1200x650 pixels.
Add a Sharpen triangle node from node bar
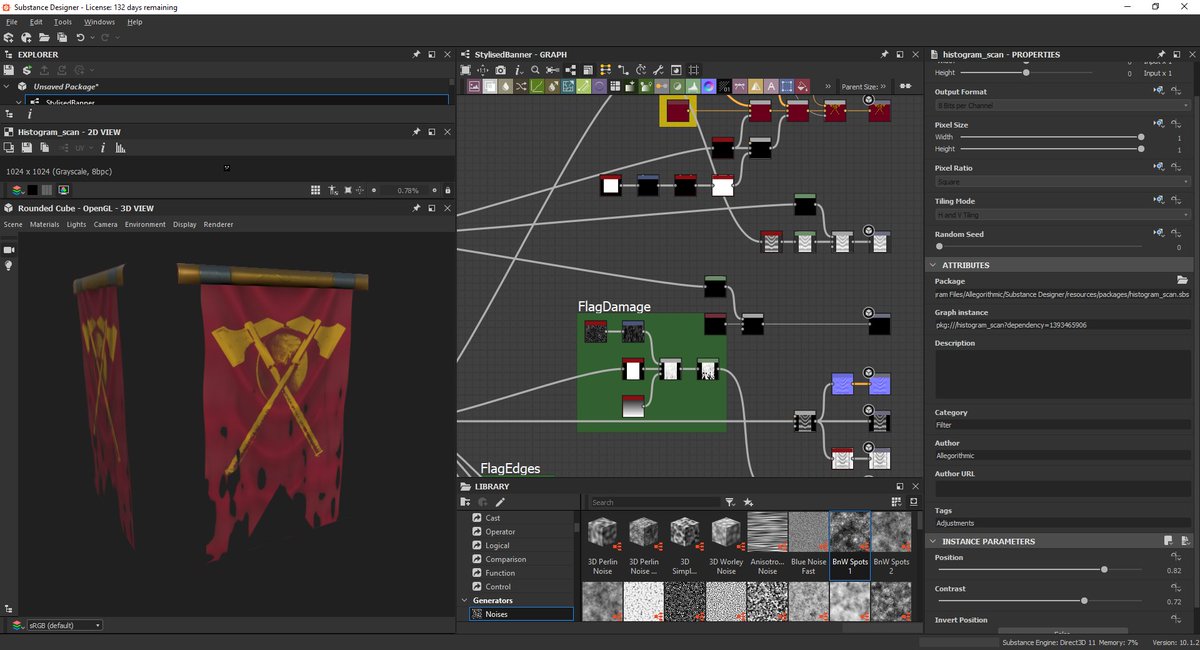point(756,86)
